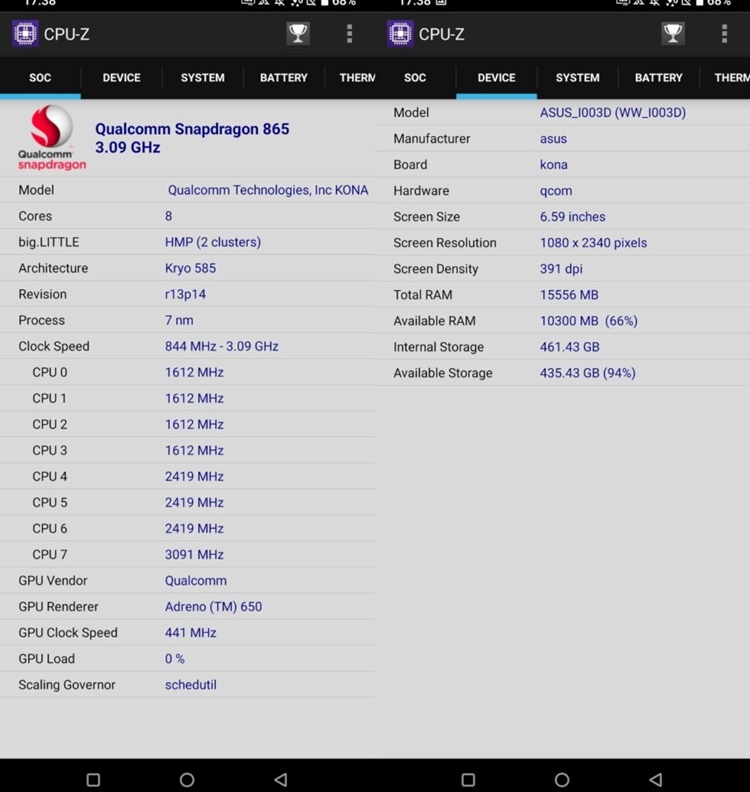Tap the r13p14 revision value
The height and width of the screenshot is (792, 750).
click(x=185, y=294)
